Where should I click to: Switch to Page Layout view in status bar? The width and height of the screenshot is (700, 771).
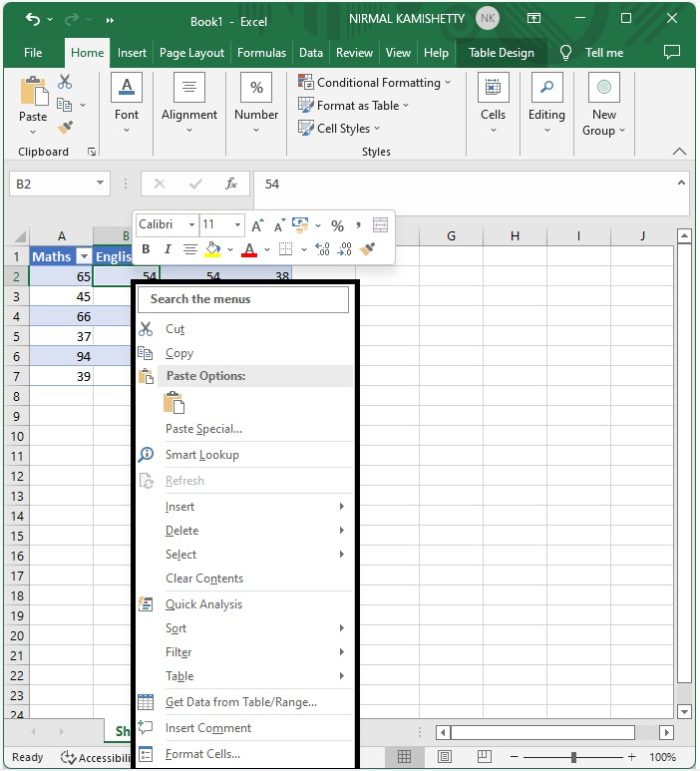click(x=444, y=756)
